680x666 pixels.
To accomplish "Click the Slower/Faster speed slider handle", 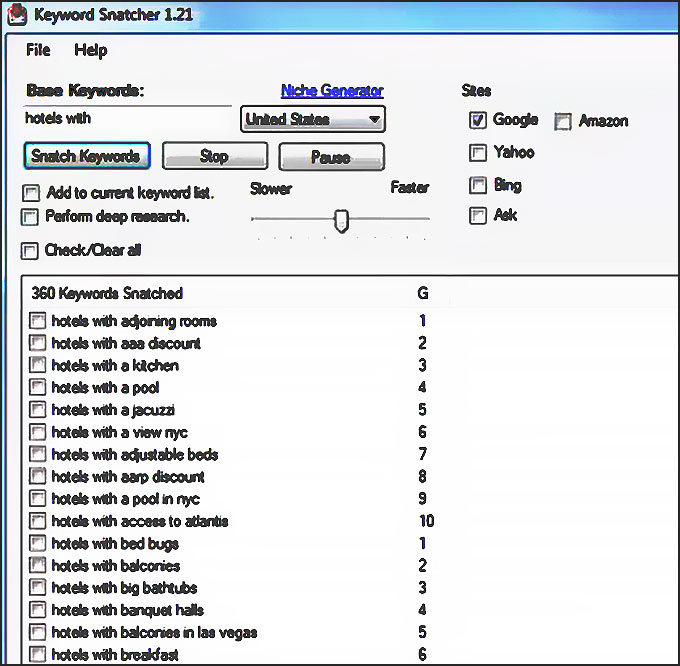I will point(341,221).
